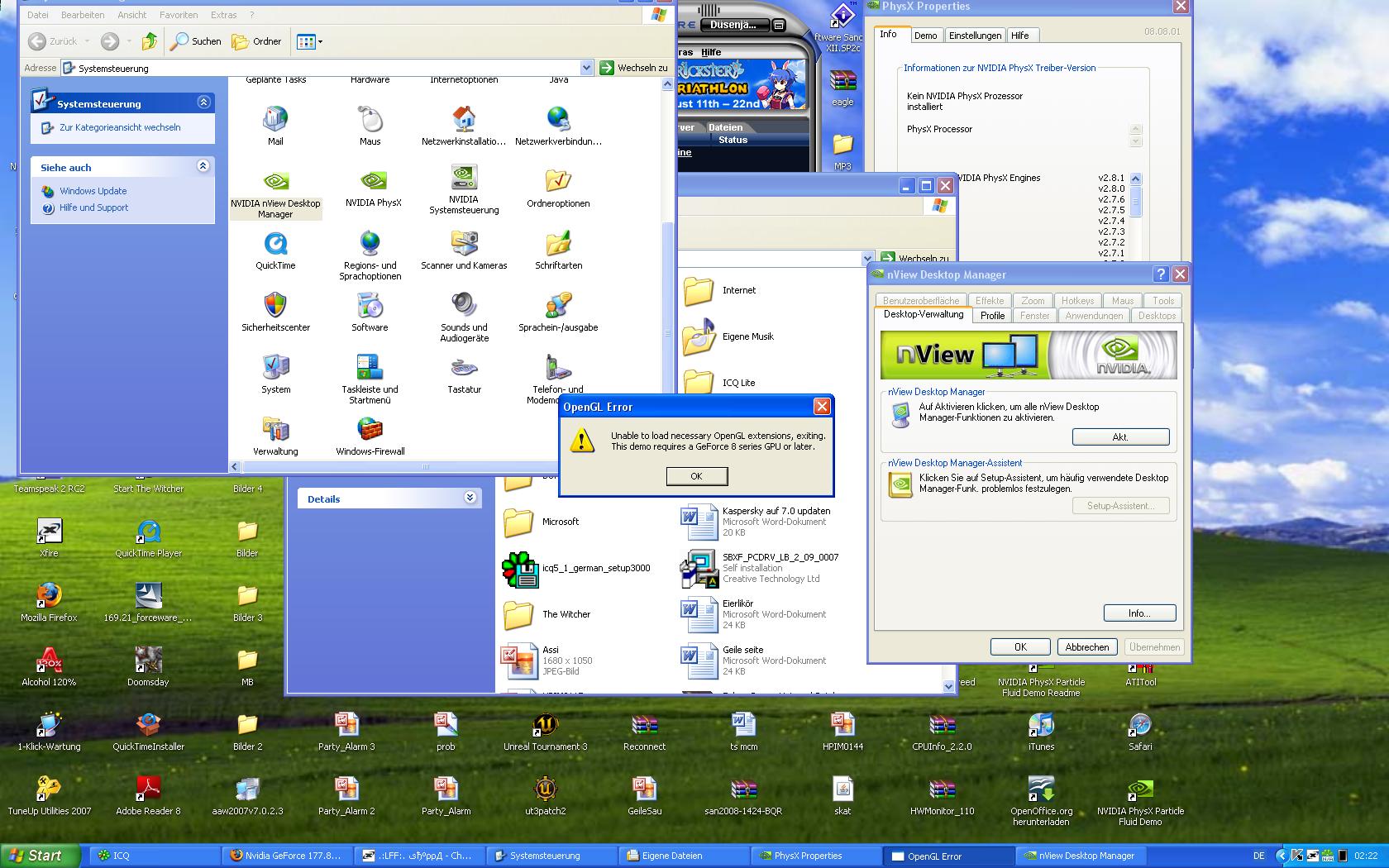Screen dimensions: 1389x868
Task: Open the Datei menu
Action: click(x=37, y=15)
